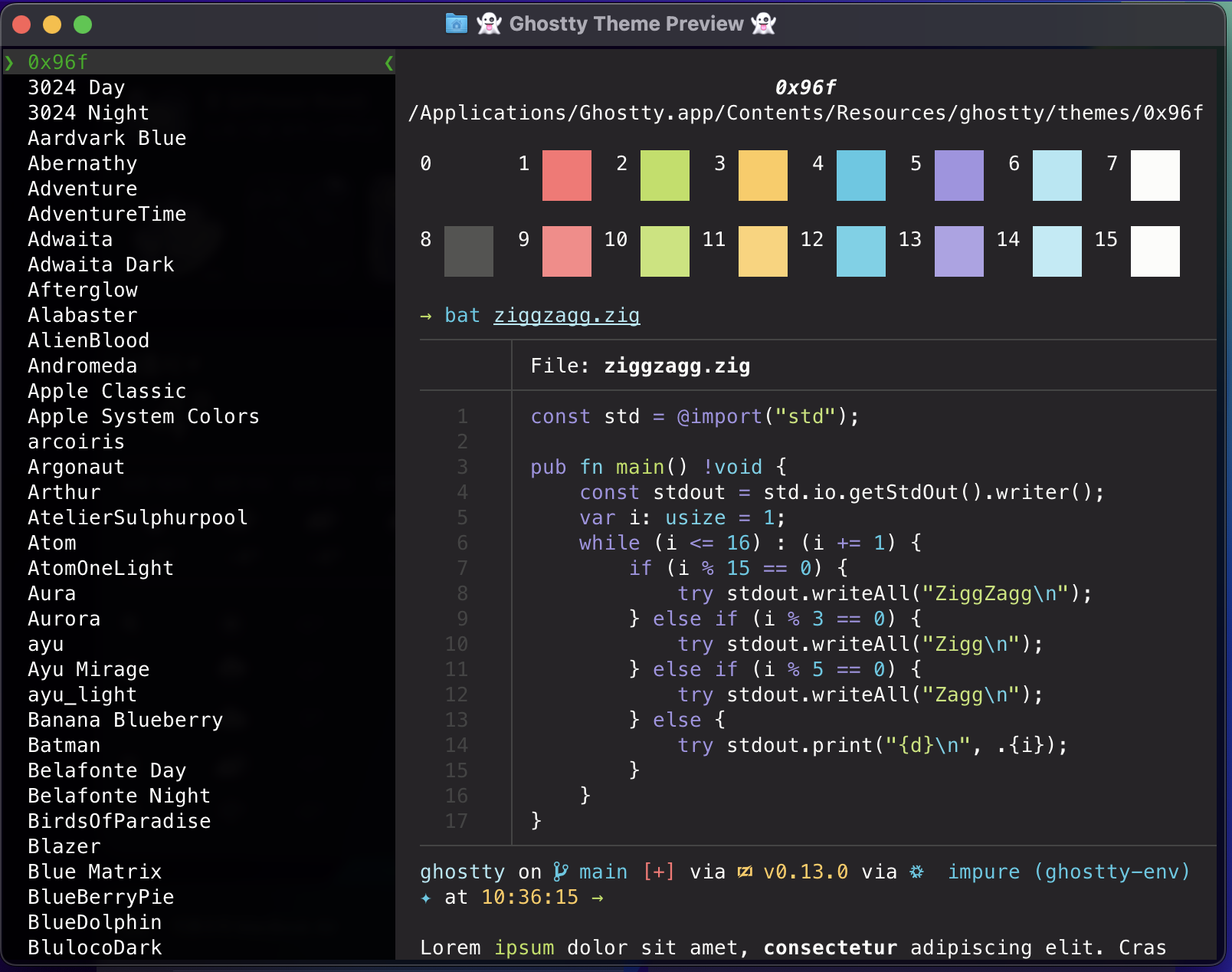
Task: Choose the Alabaster theme
Action: pos(82,315)
